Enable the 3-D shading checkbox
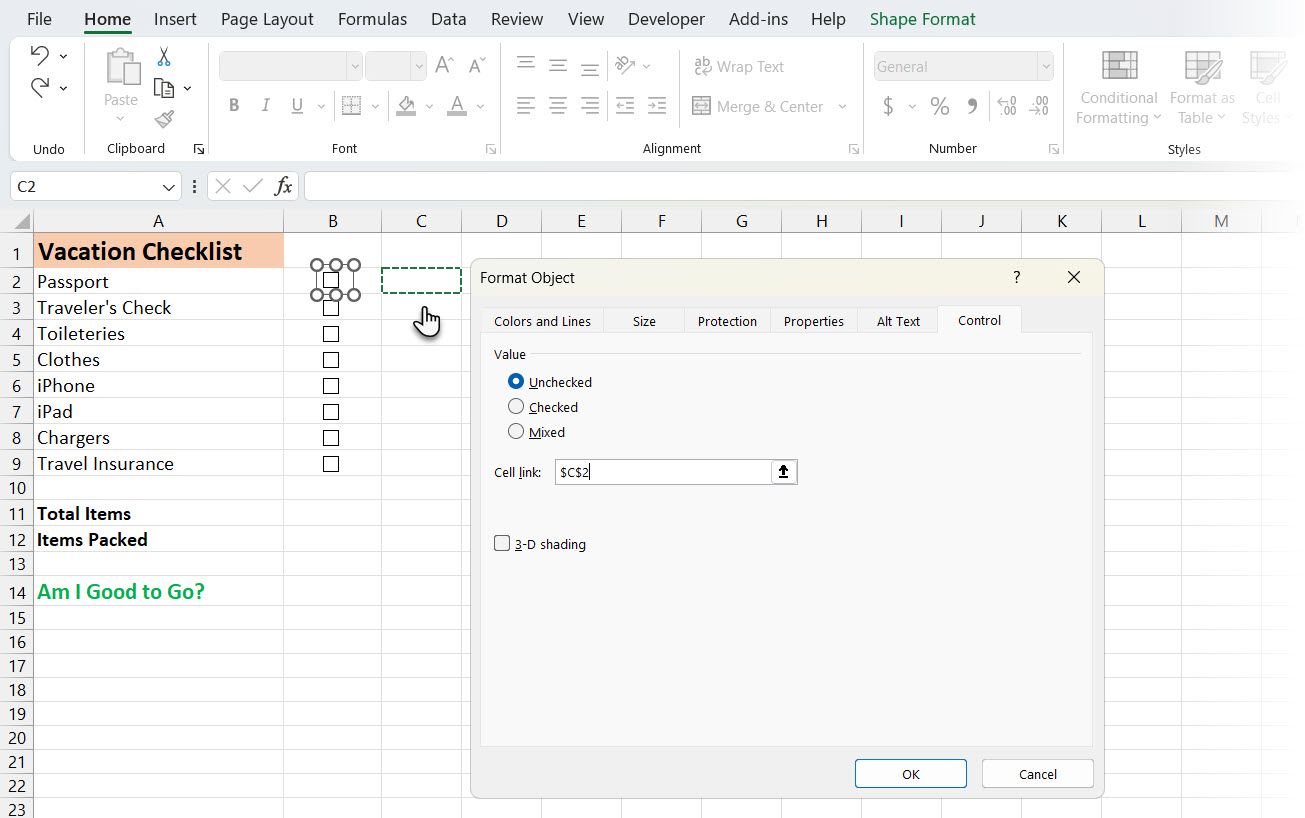Viewport: 1305px width, 818px height. pos(502,544)
